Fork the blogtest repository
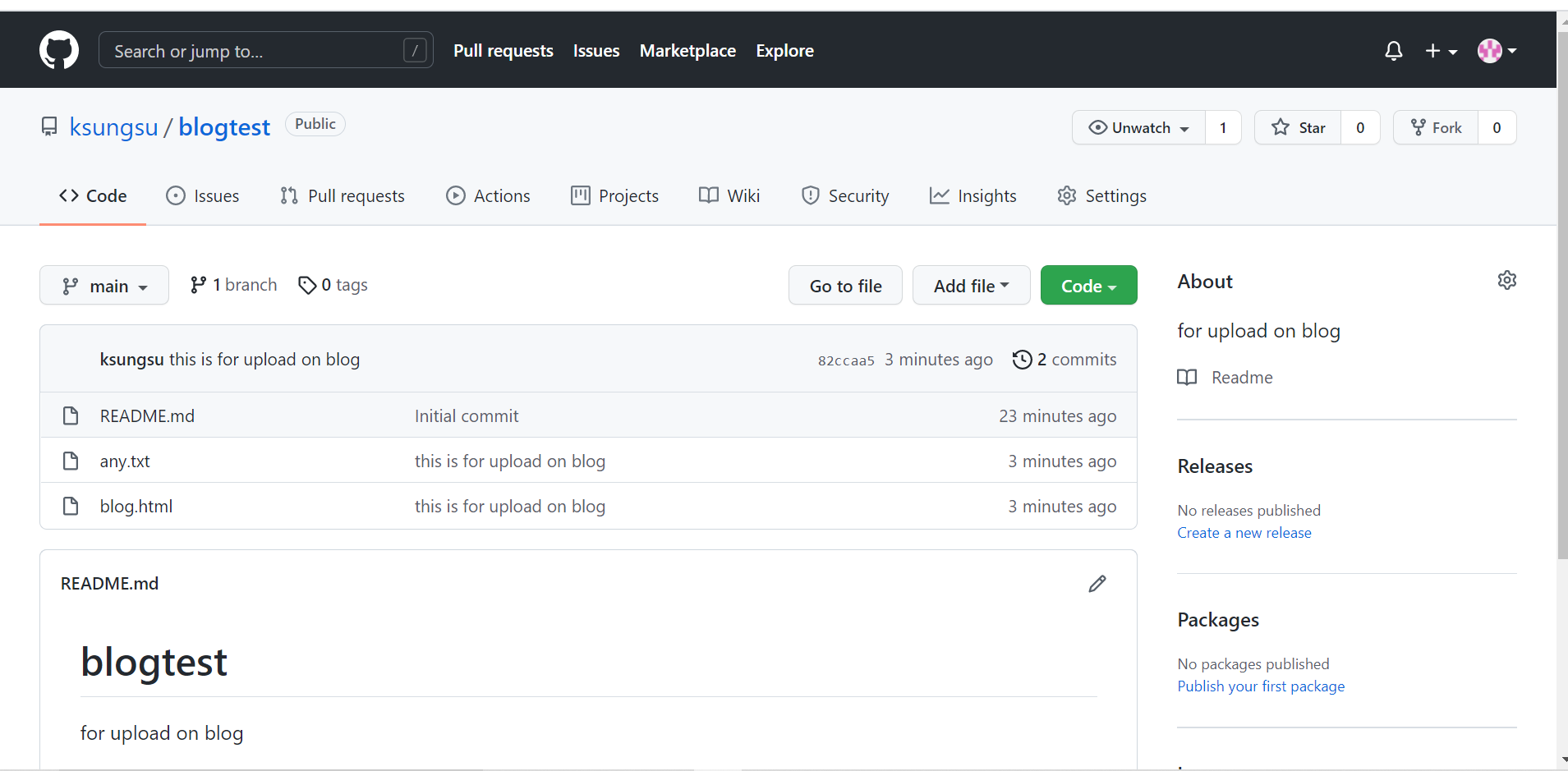 pyautogui.click(x=1436, y=127)
